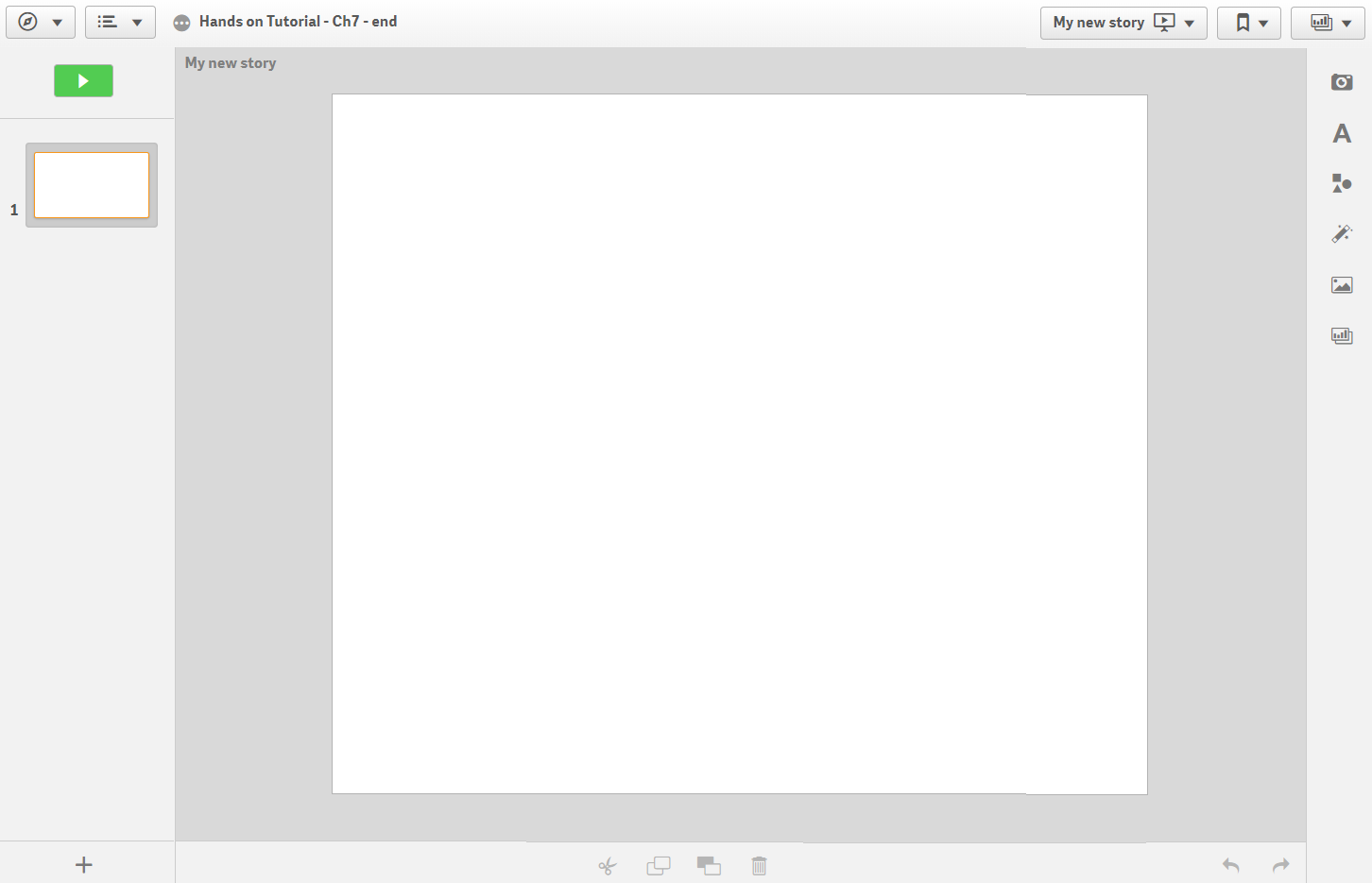Click the cut scissors icon
Viewport: 1372px width, 883px height.
(608, 865)
